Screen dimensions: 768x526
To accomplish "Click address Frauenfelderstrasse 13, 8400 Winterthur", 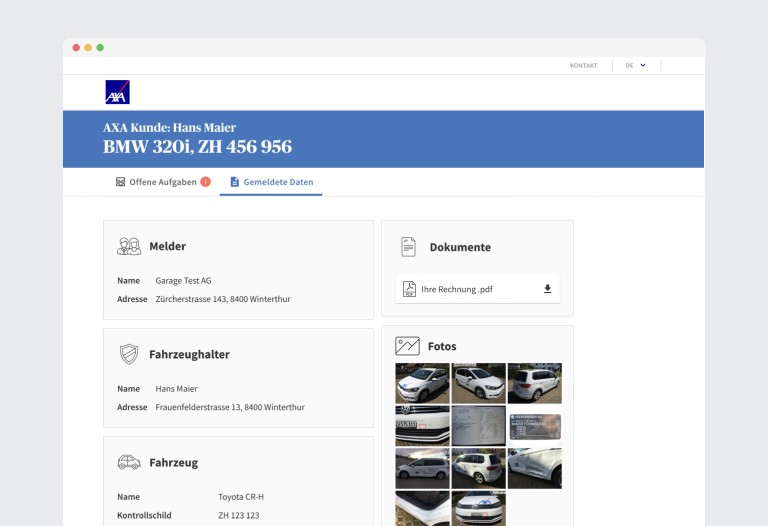I will 230,407.
